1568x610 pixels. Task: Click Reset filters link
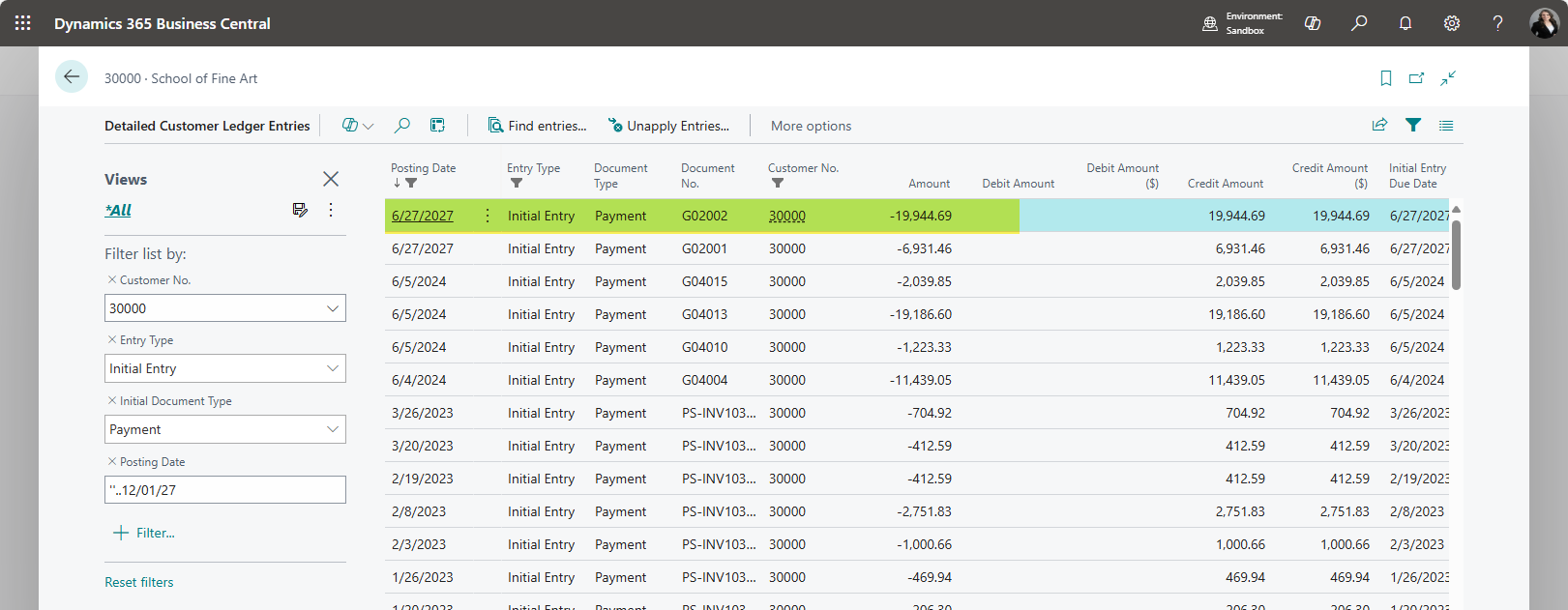[139, 582]
